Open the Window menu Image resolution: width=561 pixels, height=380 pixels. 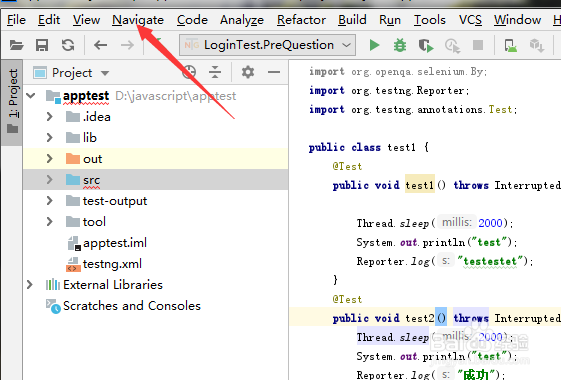point(517,20)
